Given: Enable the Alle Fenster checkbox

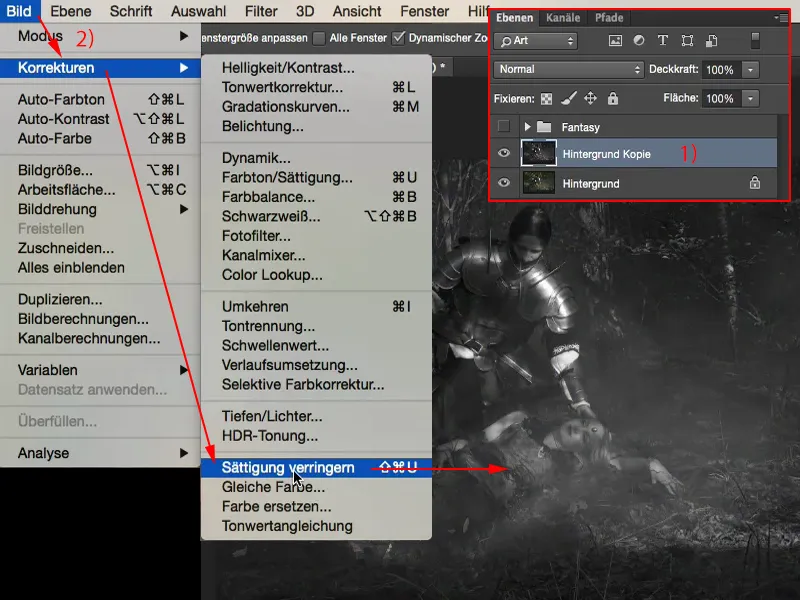Looking at the screenshot, I should click(319, 38).
